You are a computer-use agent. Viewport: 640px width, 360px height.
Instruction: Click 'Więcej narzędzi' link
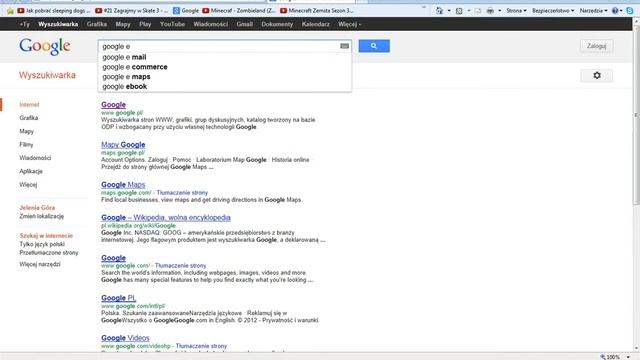pyautogui.click(x=40, y=264)
